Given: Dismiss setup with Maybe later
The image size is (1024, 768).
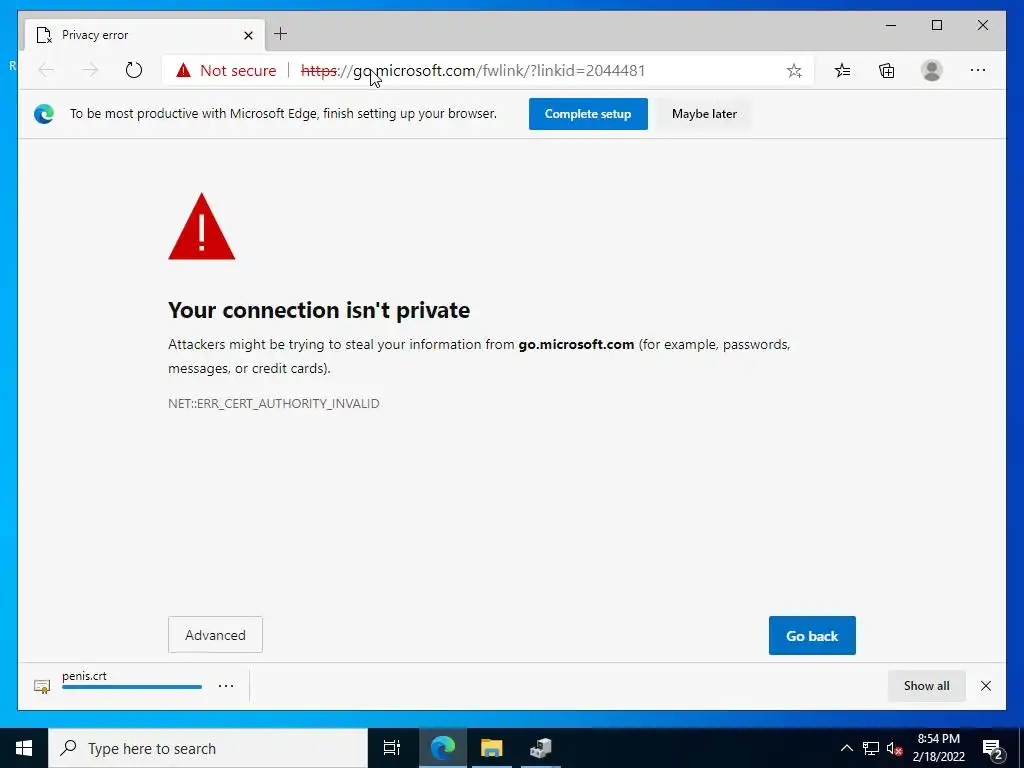Looking at the screenshot, I should tap(704, 114).
